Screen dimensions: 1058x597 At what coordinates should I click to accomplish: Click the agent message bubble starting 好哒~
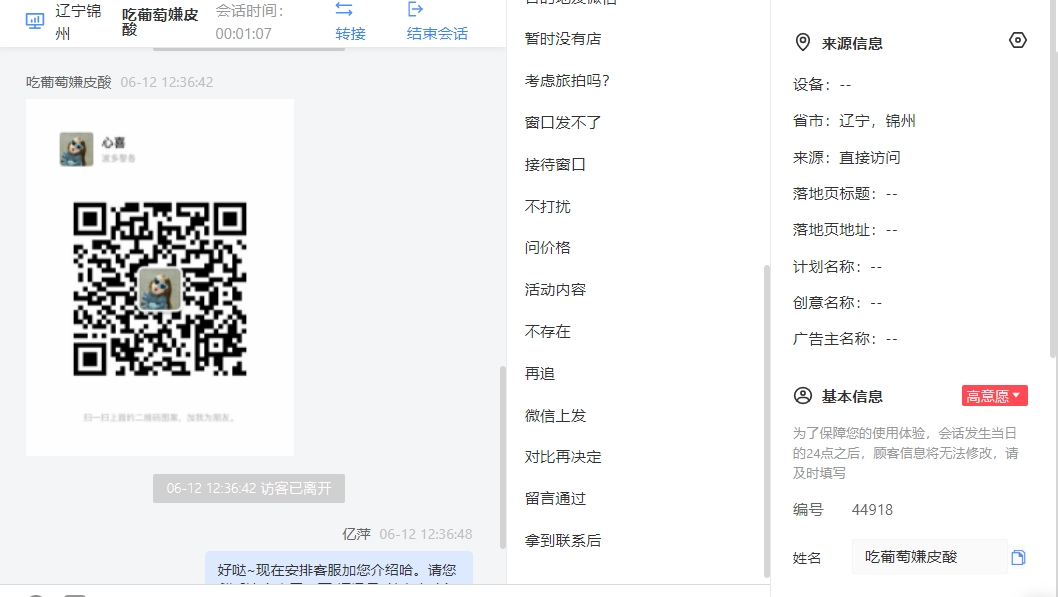[x=339, y=567]
